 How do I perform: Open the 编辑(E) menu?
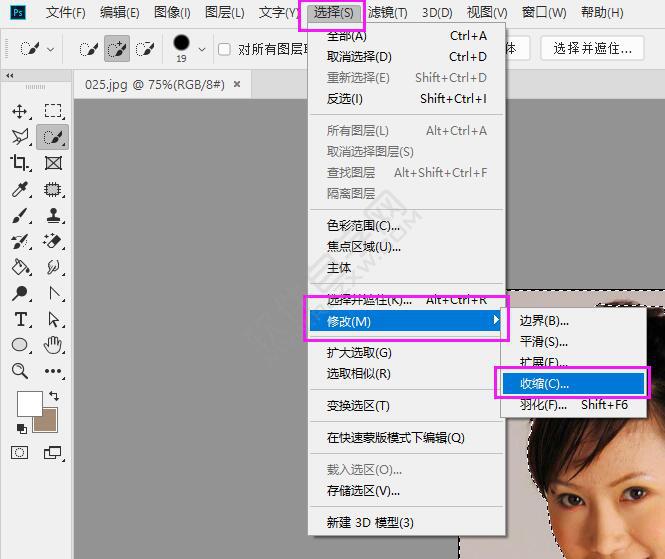pyautogui.click(x=120, y=13)
